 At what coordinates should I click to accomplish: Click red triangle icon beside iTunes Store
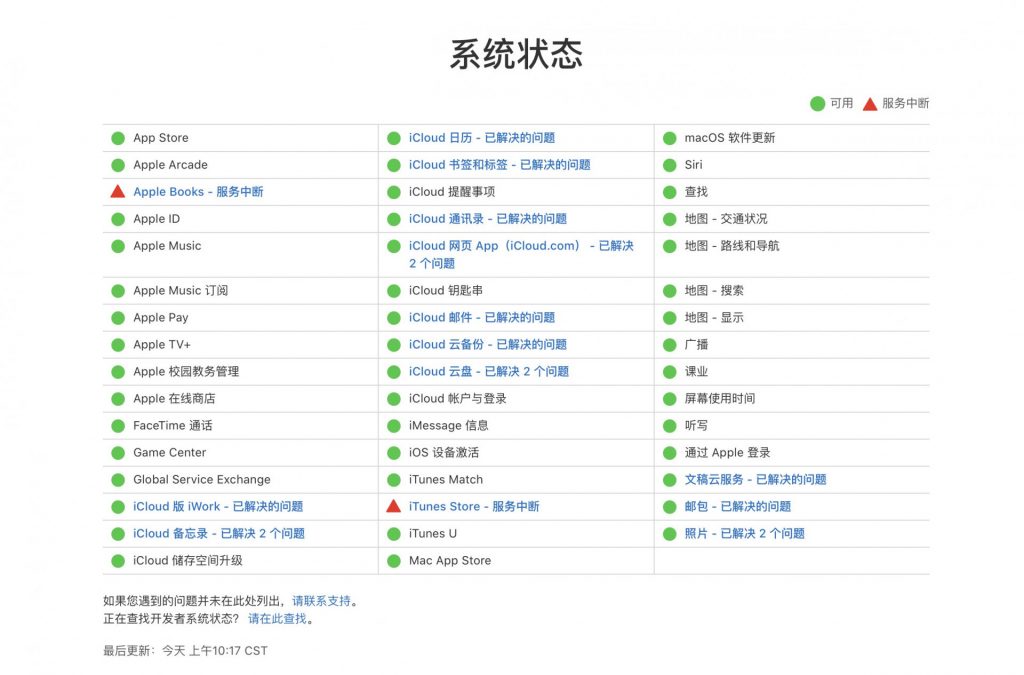(x=394, y=506)
